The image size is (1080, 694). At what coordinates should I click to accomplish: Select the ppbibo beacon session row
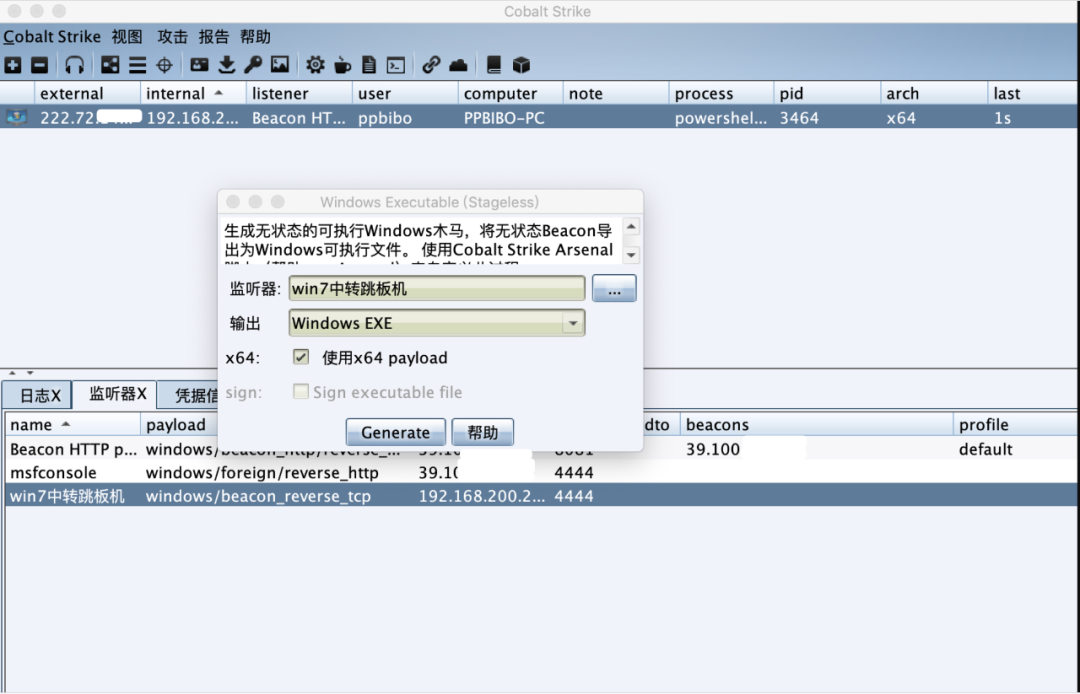(539, 118)
